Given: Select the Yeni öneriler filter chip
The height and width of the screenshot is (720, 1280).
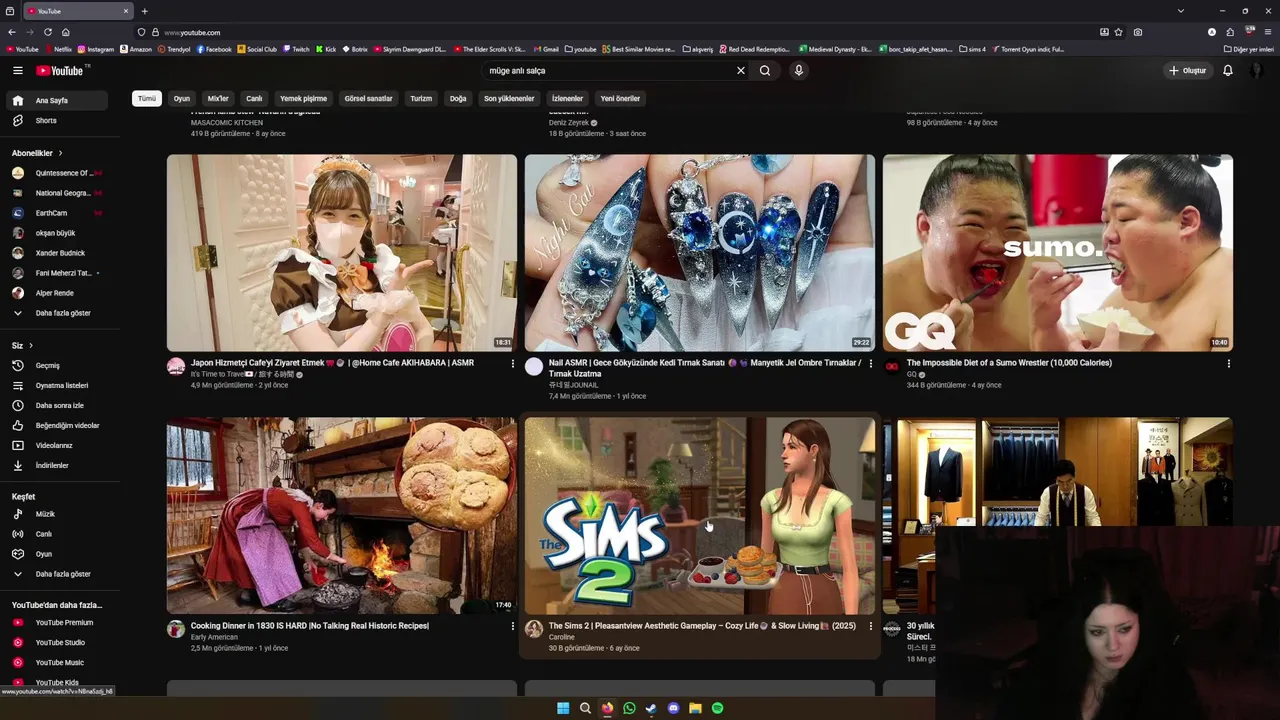Looking at the screenshot, I should (620, 98).
